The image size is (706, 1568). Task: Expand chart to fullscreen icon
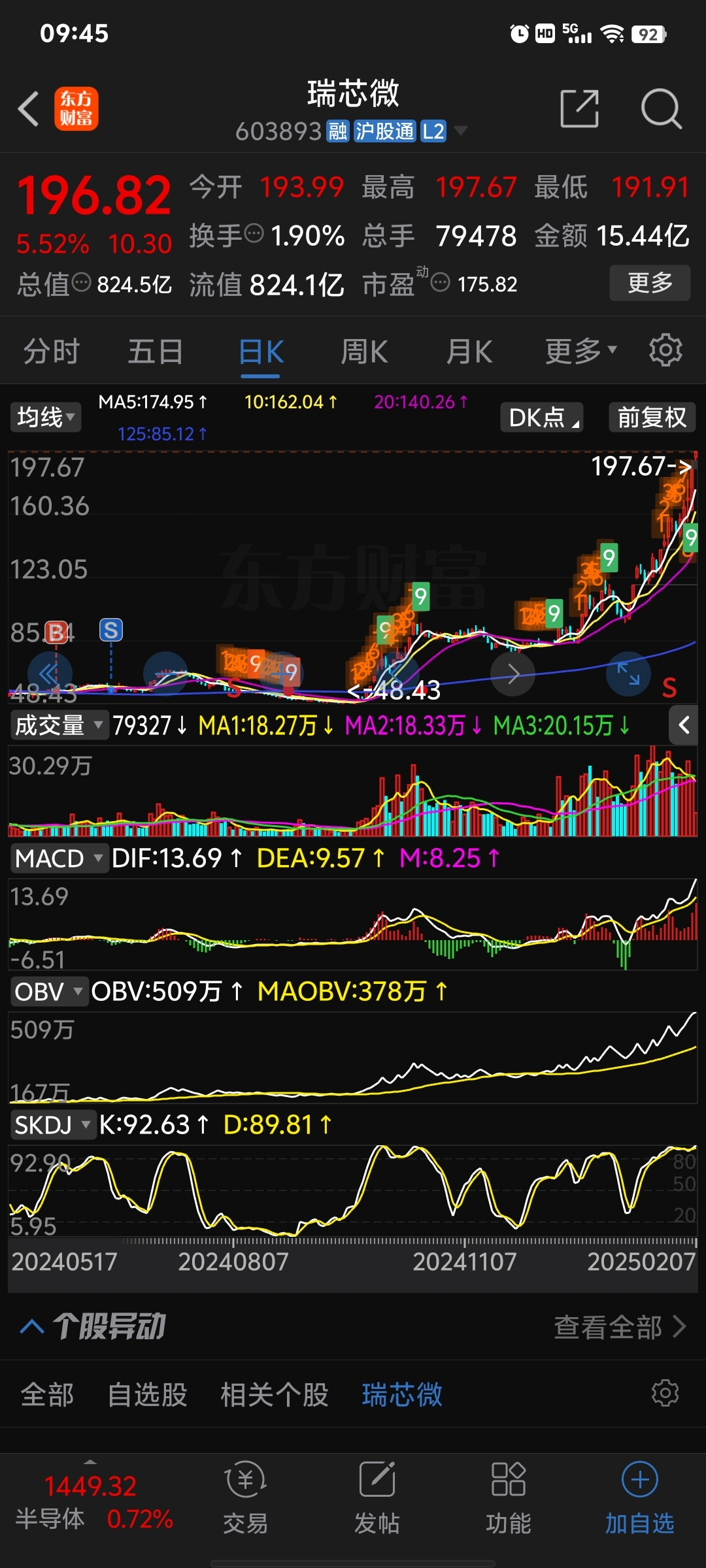628,674
